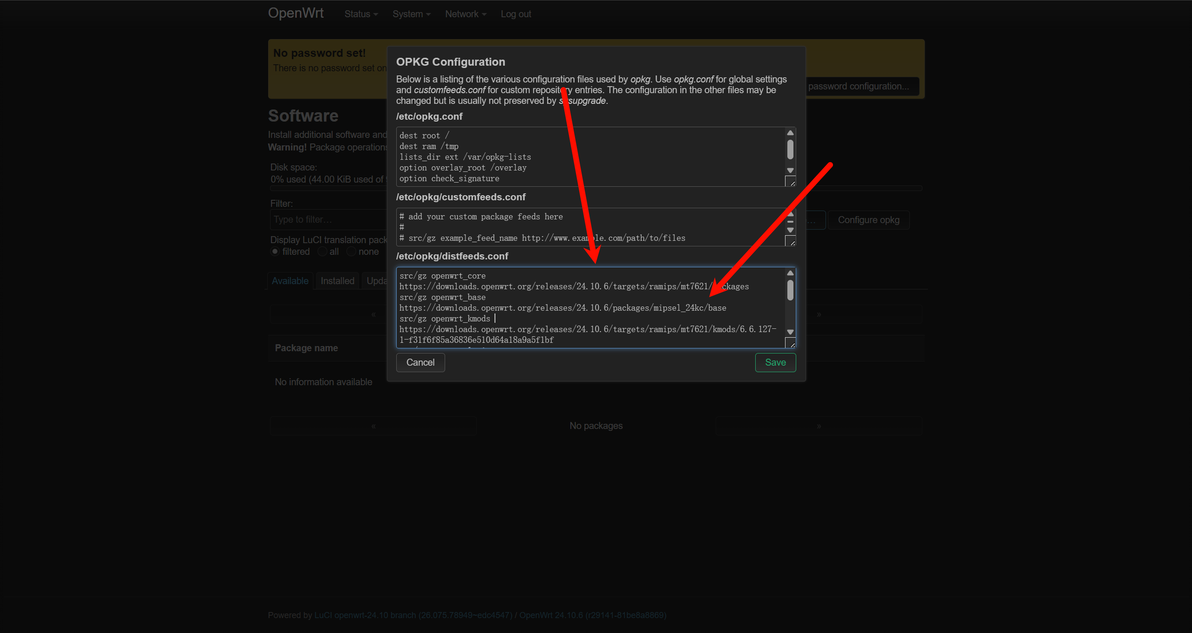Click resize handle of opkg.conf text area
1192x633 pixels.
791,181
